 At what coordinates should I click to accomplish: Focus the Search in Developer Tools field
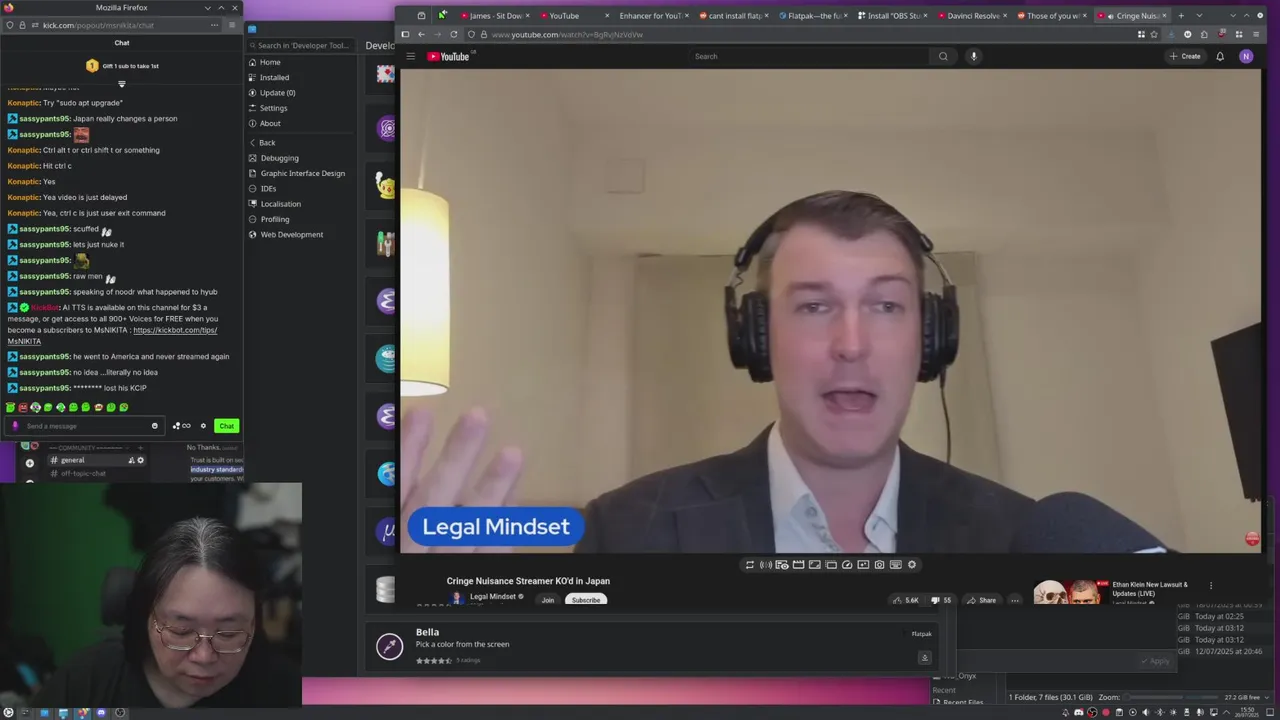(300, 45)
